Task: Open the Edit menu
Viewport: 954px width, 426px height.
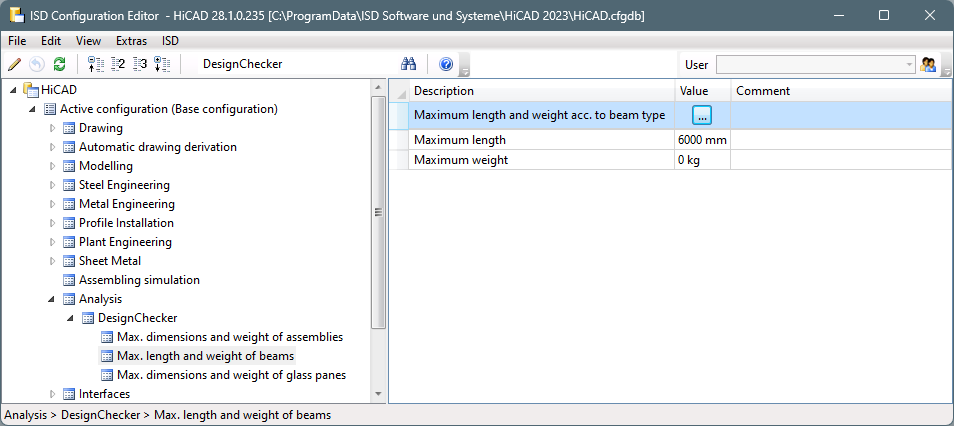Action: tap(51, 41)
